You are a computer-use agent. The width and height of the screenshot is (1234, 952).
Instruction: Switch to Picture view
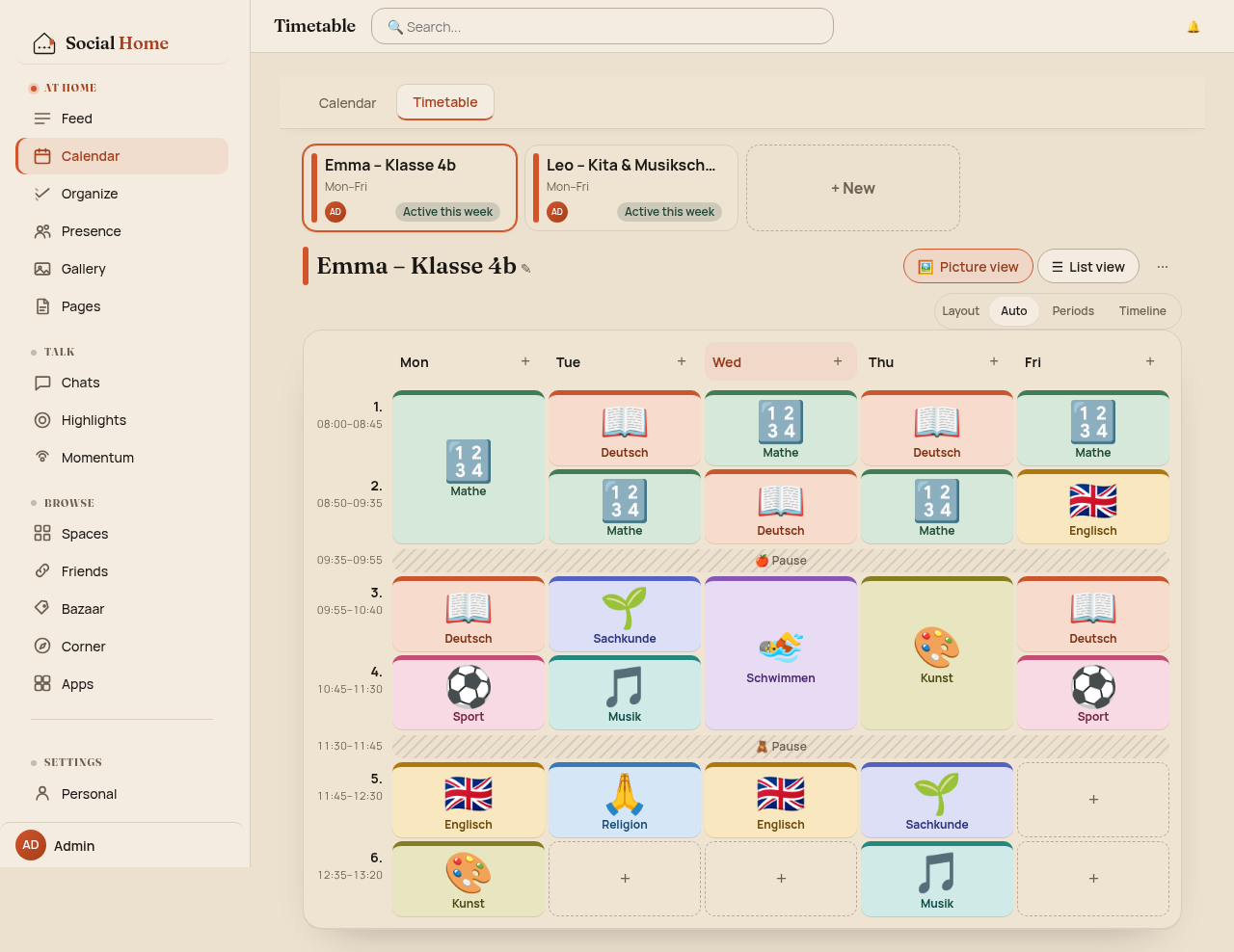click(968, 267)
